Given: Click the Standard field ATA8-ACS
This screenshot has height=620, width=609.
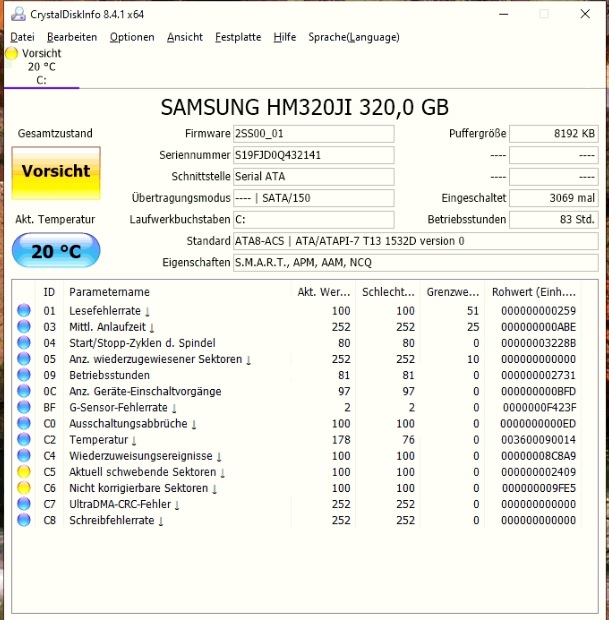Looking at the screenshot, I should 416,241.
